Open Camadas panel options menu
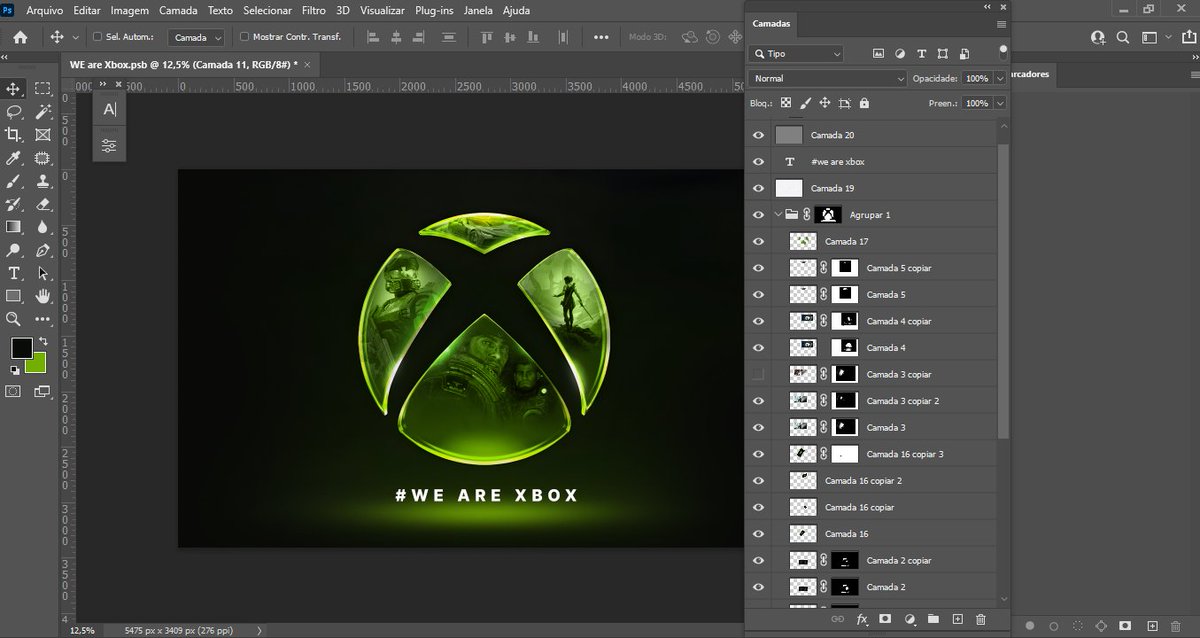 (x=1001, y=23)
